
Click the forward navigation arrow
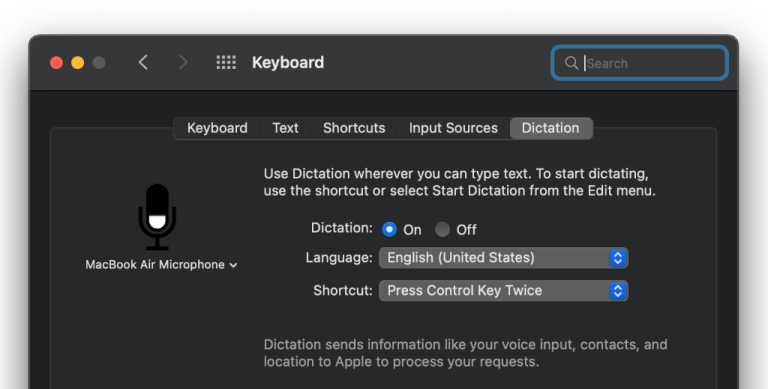[x=183, y=62]
